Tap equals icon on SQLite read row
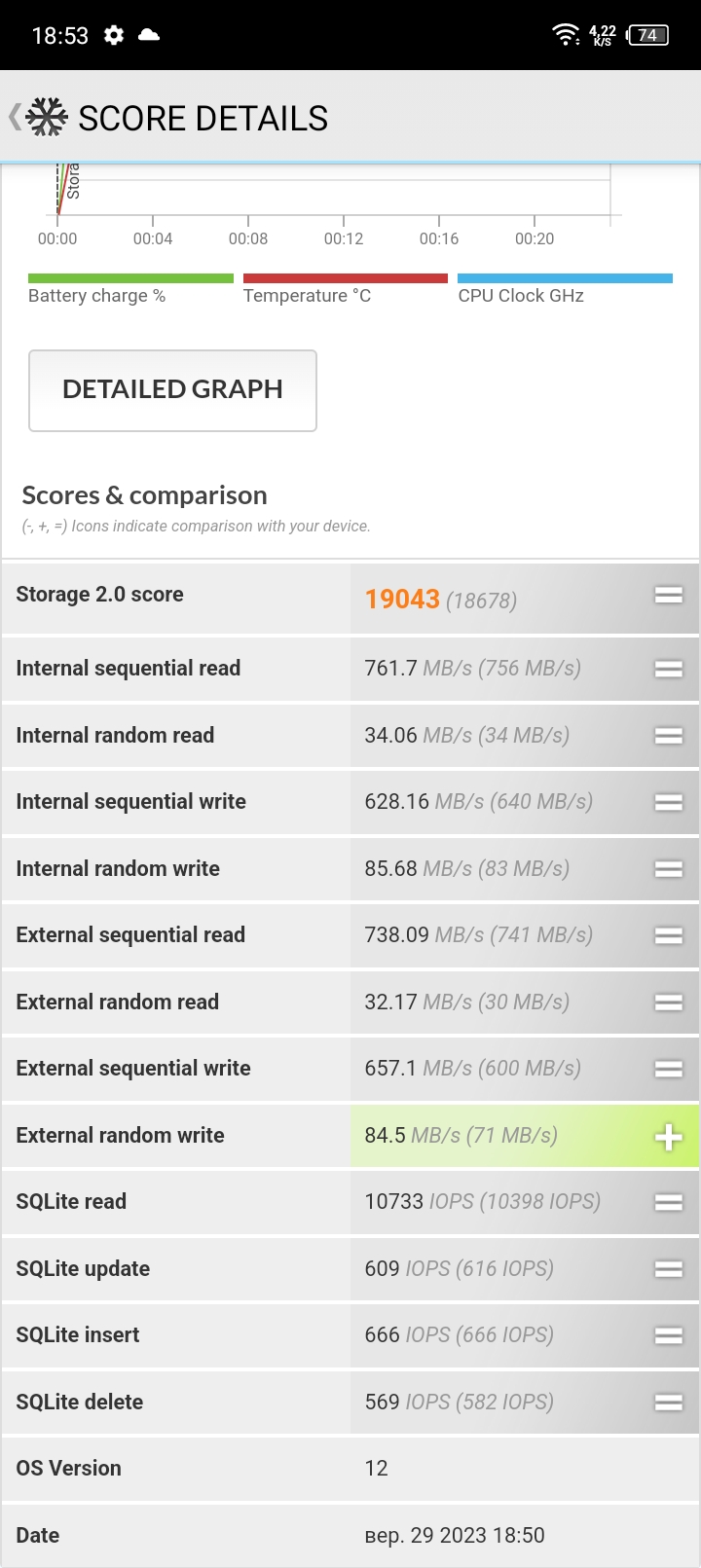 tap(668, 1203)
